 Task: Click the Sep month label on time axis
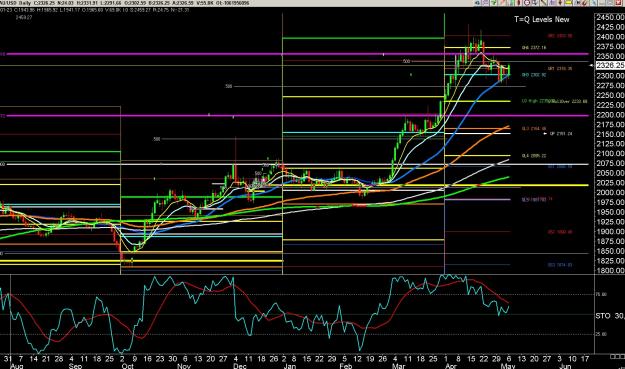75,366
